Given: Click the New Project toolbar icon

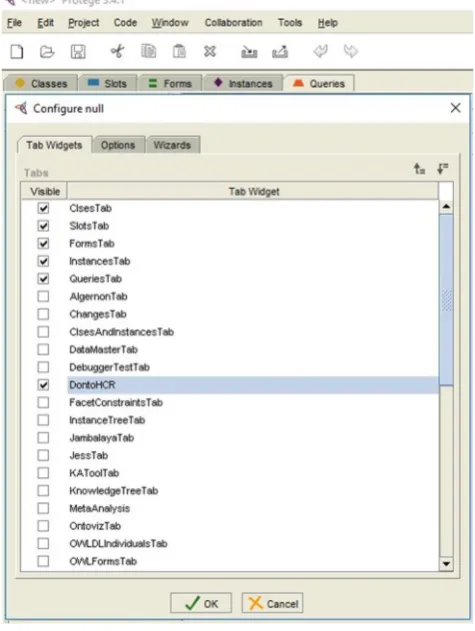Looking at the screenshot, I should coord(17,52).
